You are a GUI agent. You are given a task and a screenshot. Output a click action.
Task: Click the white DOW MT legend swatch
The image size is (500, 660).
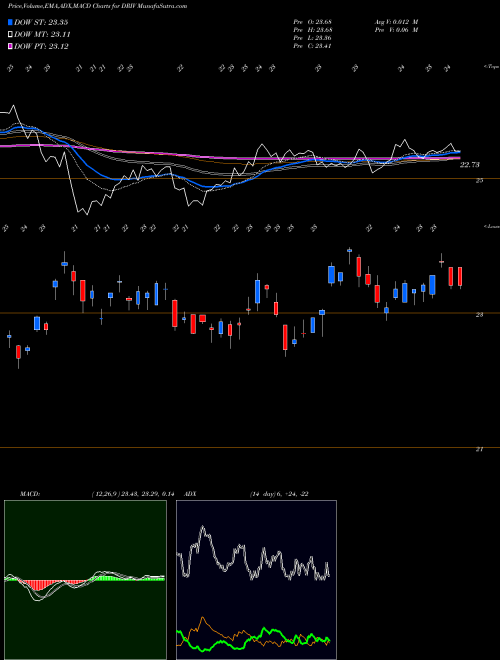tap(10, 35)
